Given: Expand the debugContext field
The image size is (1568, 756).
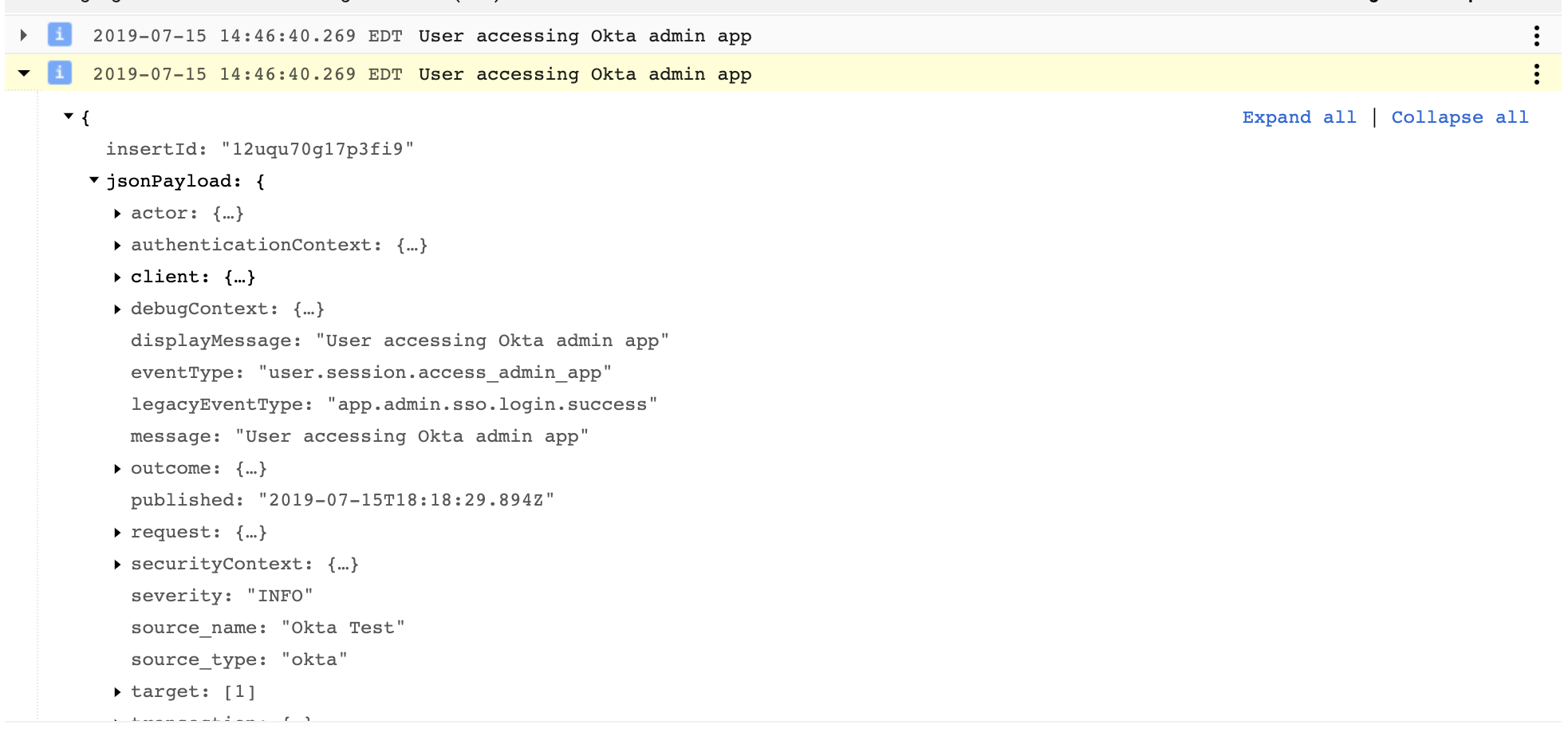Looking at the screenshot, I should [117, 309].
